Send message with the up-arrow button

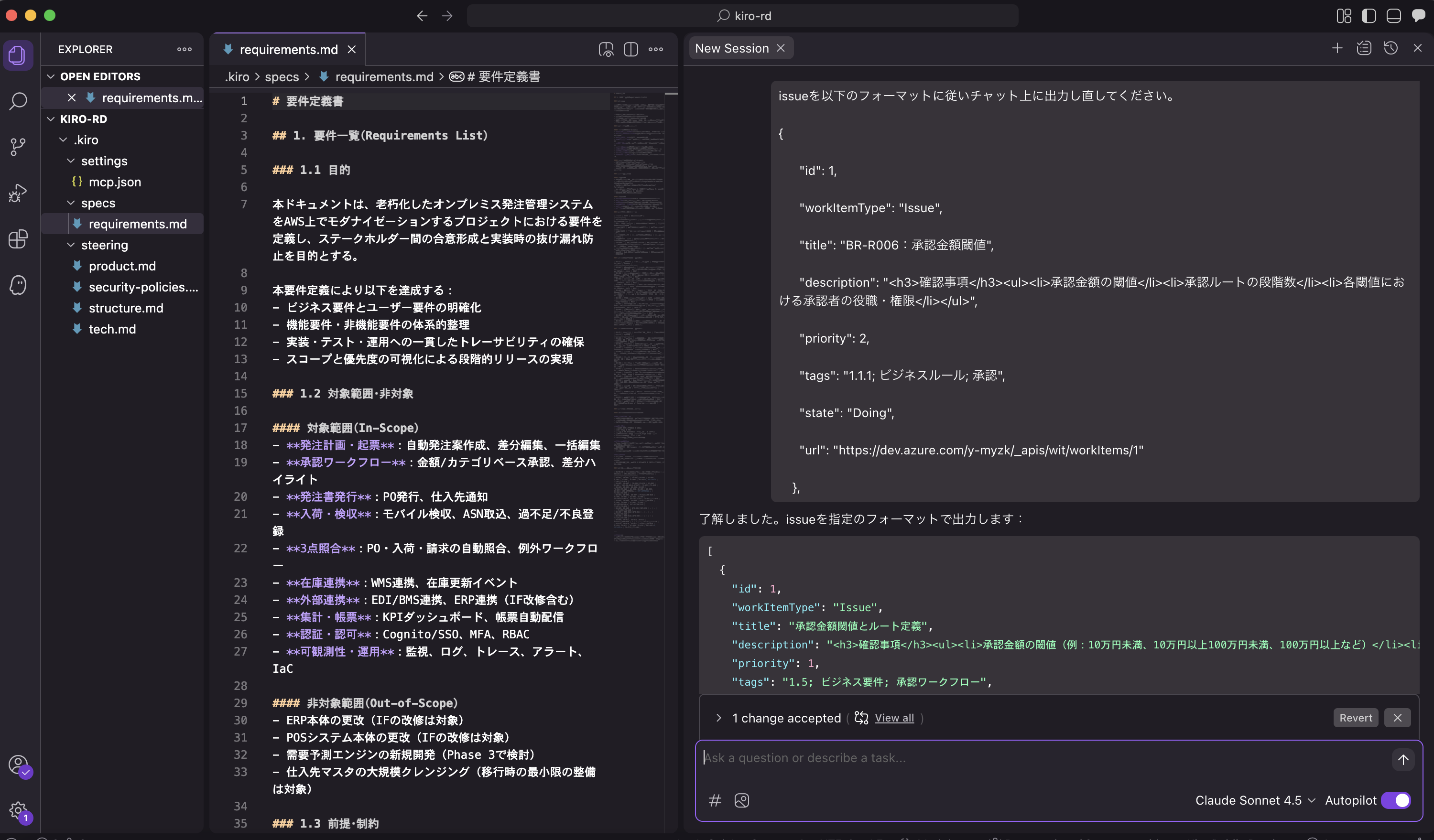click(1403, 759)
